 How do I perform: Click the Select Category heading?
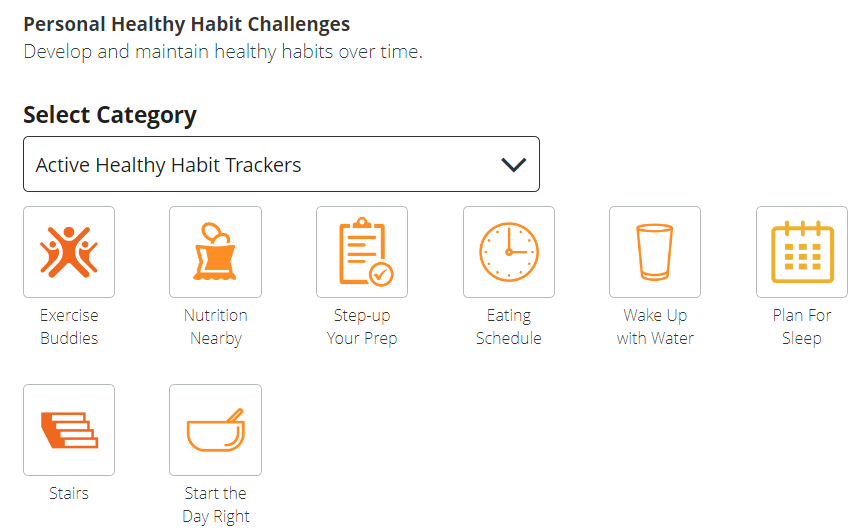[110, 115]
